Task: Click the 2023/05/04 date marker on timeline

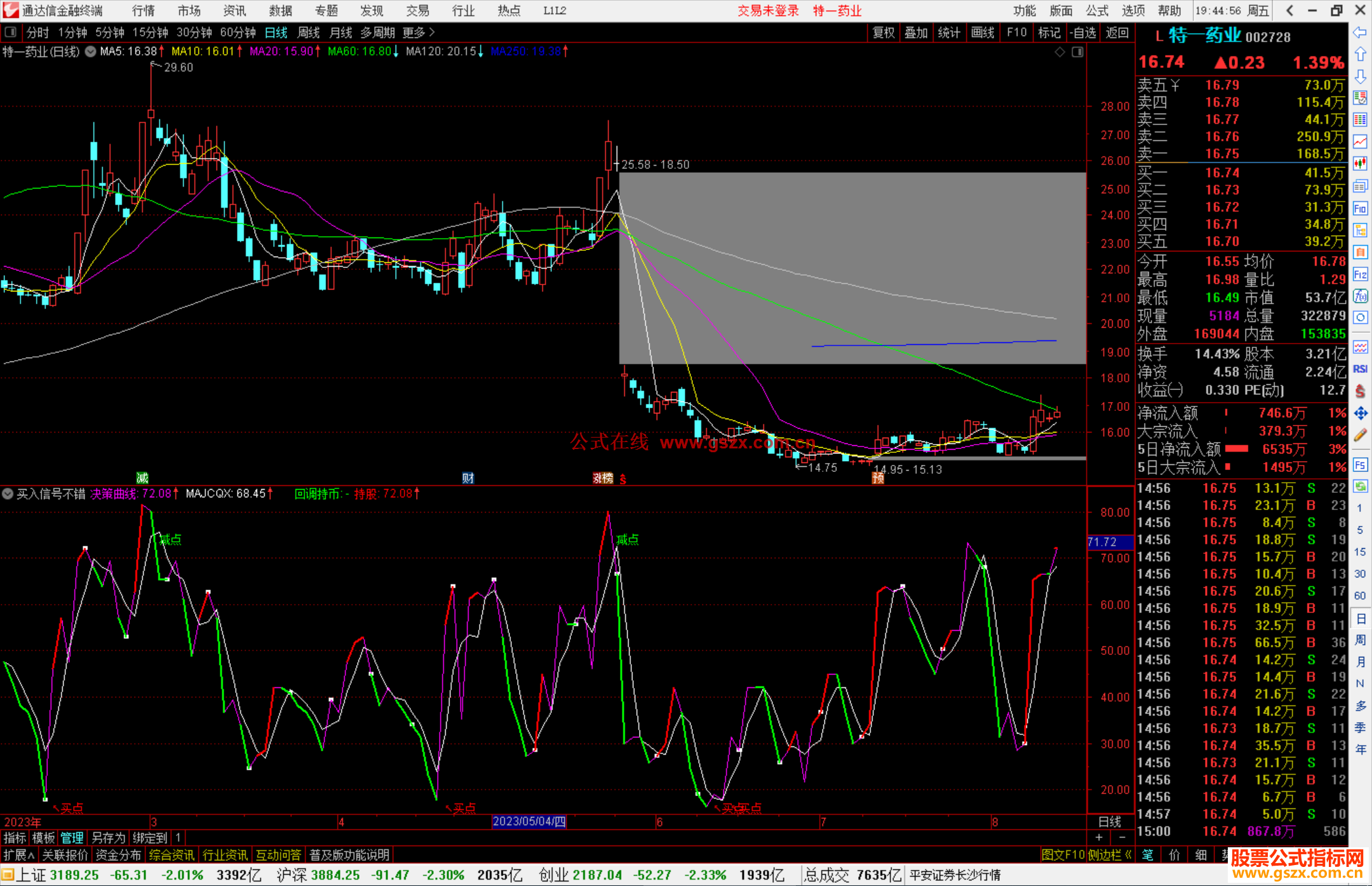Action: (x=529, y=821)
